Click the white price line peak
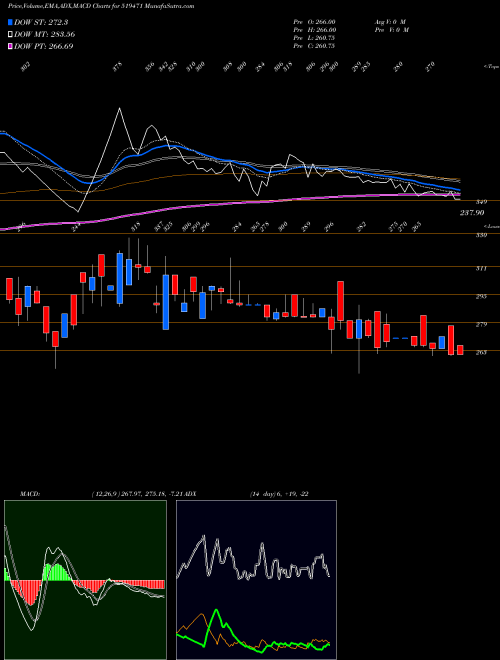 [120, 109]
